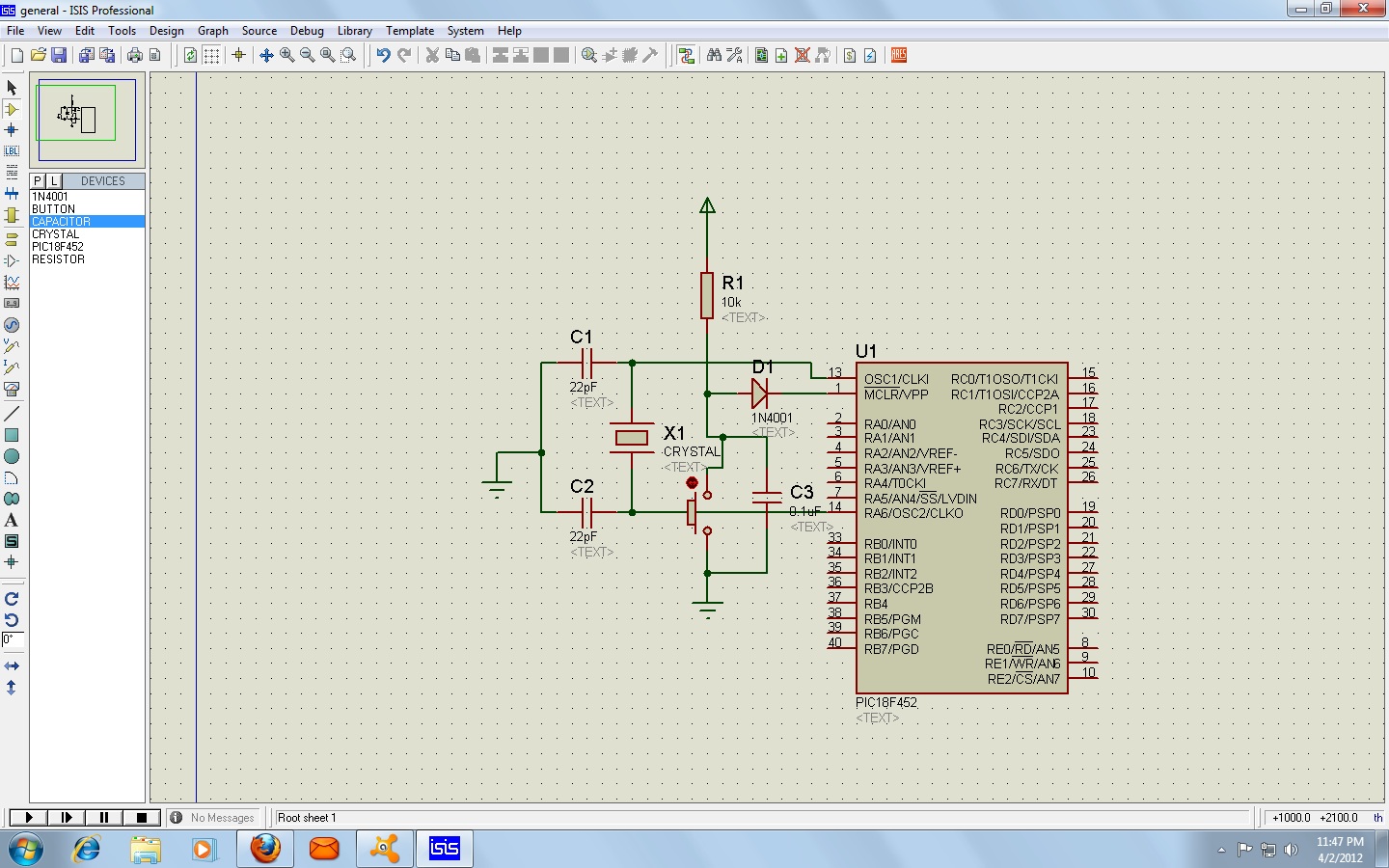Toggle the grid display
1389x868 pixels.
coord(211,55)
